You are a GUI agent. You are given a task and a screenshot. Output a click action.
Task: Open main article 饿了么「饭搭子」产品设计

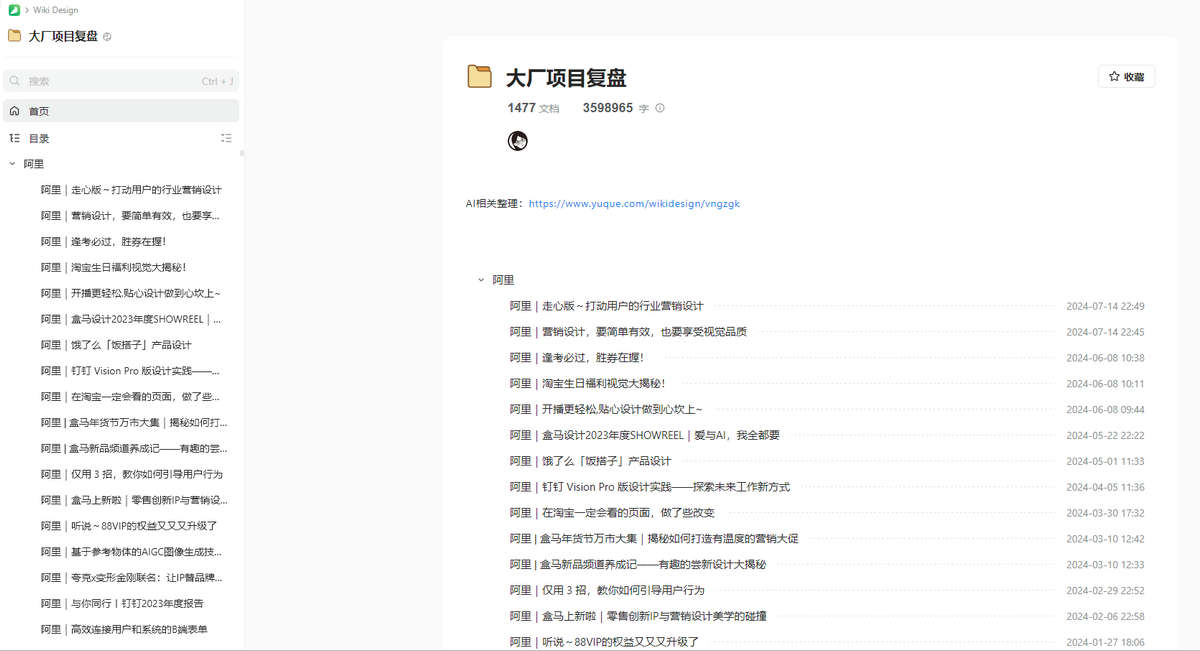pos(590,461)
